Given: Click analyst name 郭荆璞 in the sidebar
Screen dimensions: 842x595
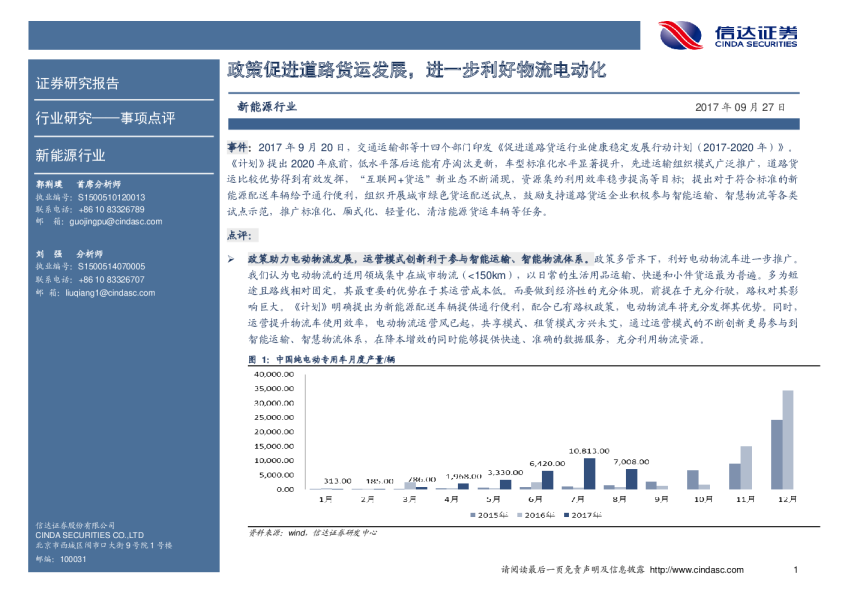Looking at the screenshot, I should coord(49,185).
